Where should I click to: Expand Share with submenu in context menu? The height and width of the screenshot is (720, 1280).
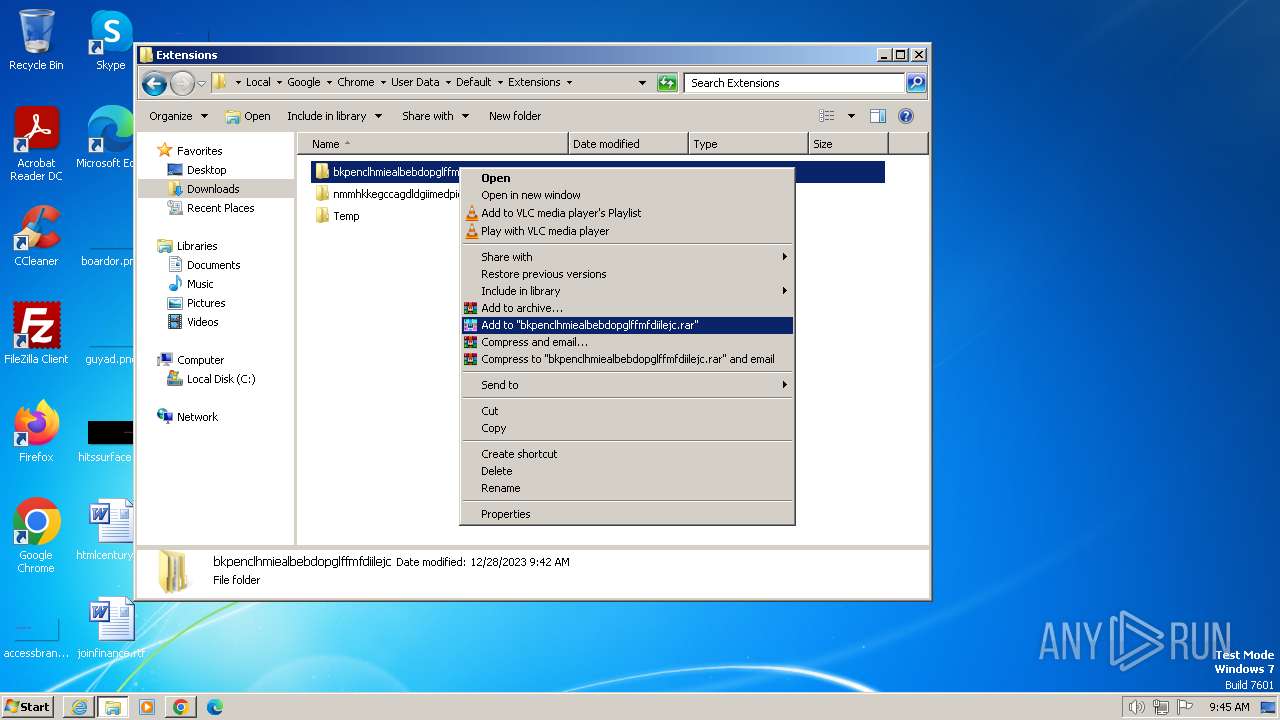coord(627,257)
